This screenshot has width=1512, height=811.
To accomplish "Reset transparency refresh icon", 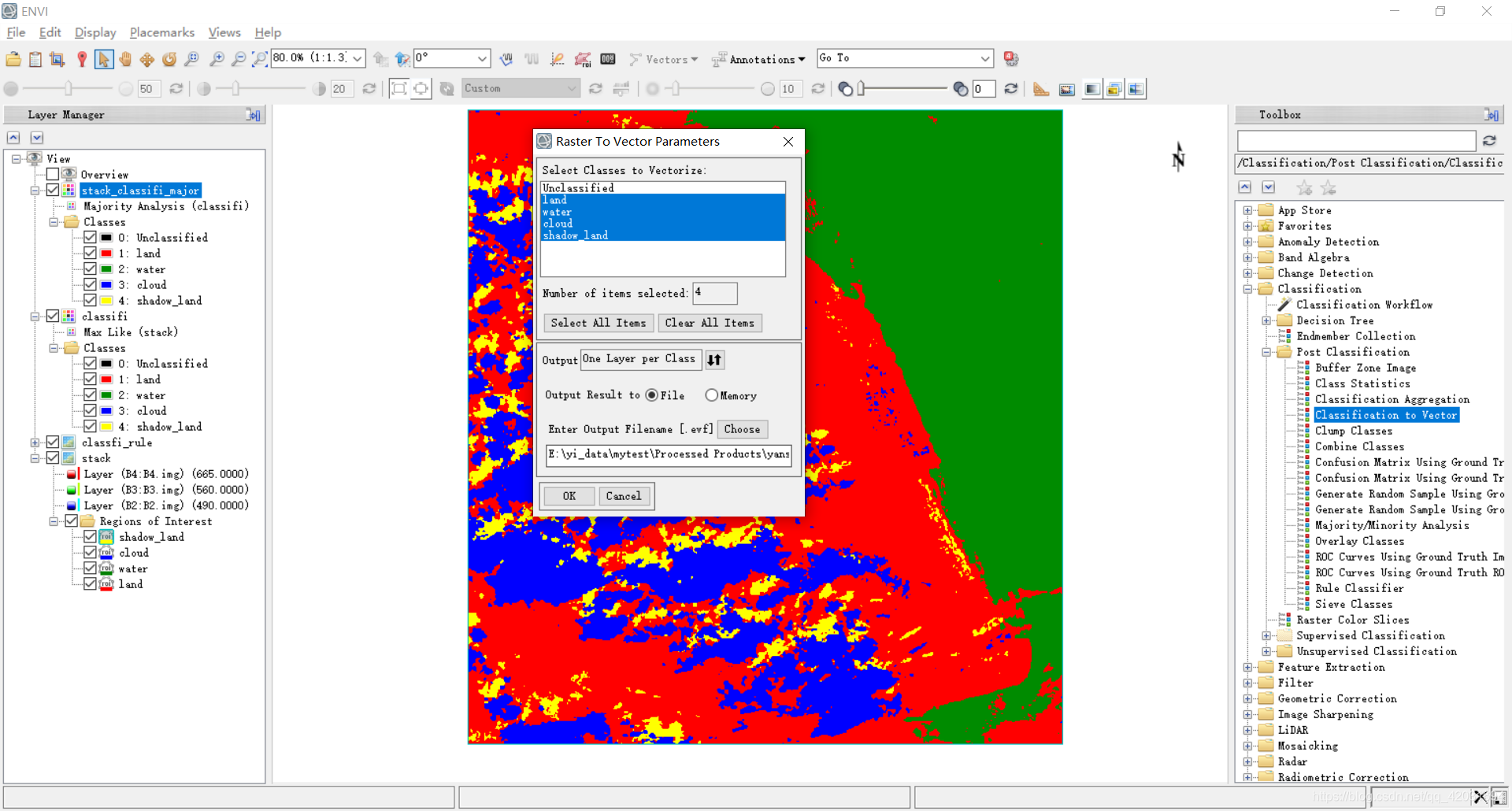I will tap(1011, 89).
